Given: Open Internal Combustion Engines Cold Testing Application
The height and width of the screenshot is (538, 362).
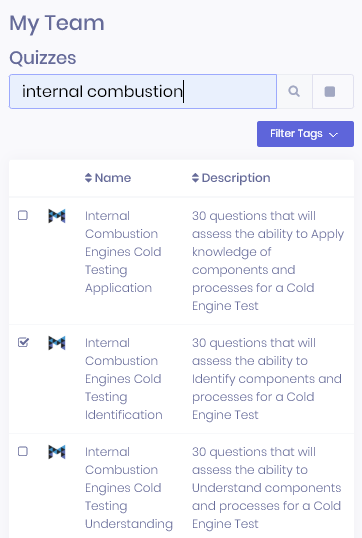Looking at the screenshot, I should [123, 252].
